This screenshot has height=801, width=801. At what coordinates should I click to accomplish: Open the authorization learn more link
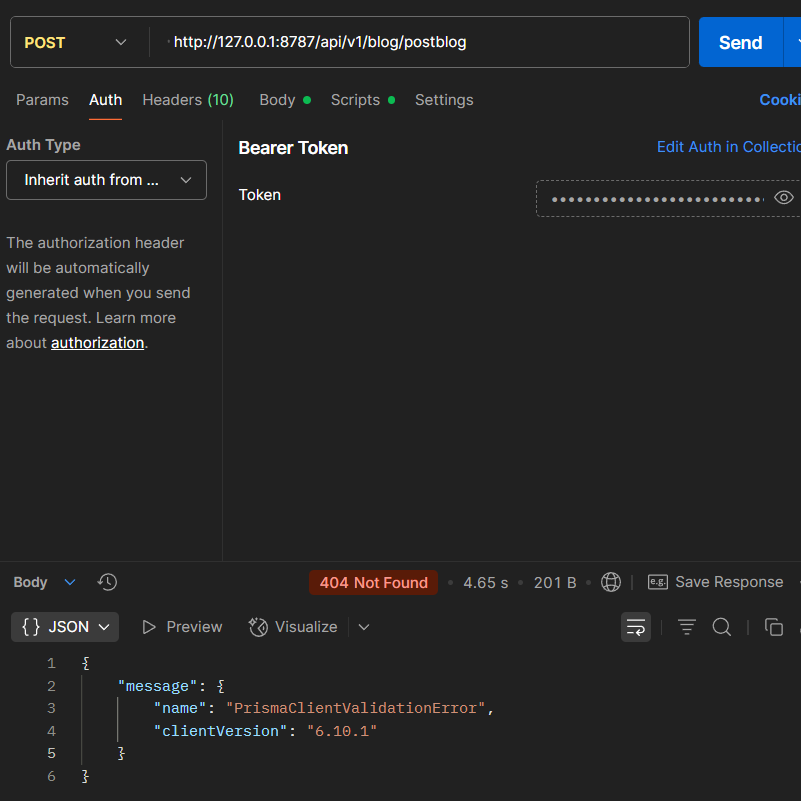coord(98,343)
